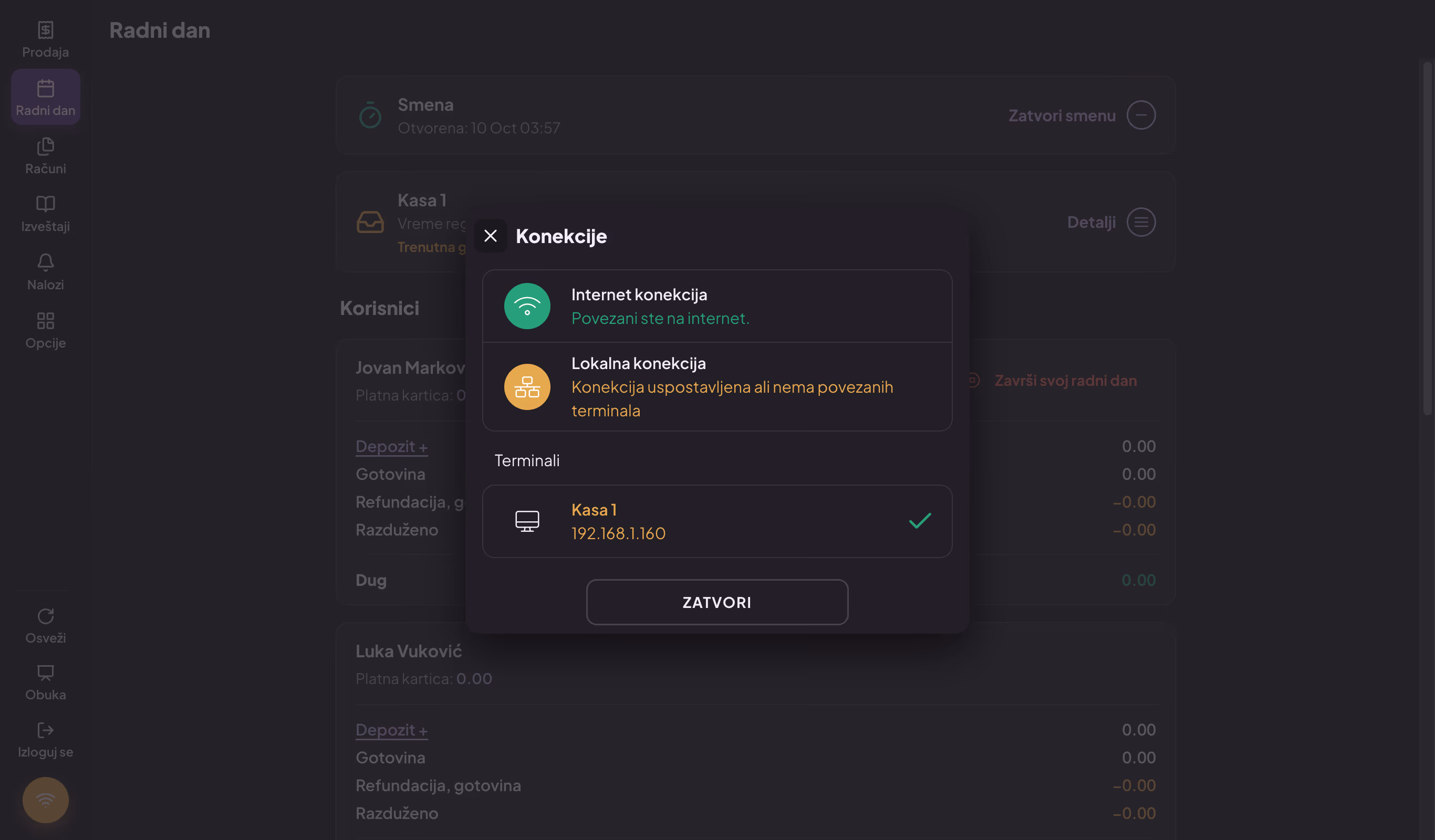Image resolution: width=1435 pixels, height=840 pixels.
Task: Click the 'Povezani ste na internet.' text
Action: click(x=660, y=319)
